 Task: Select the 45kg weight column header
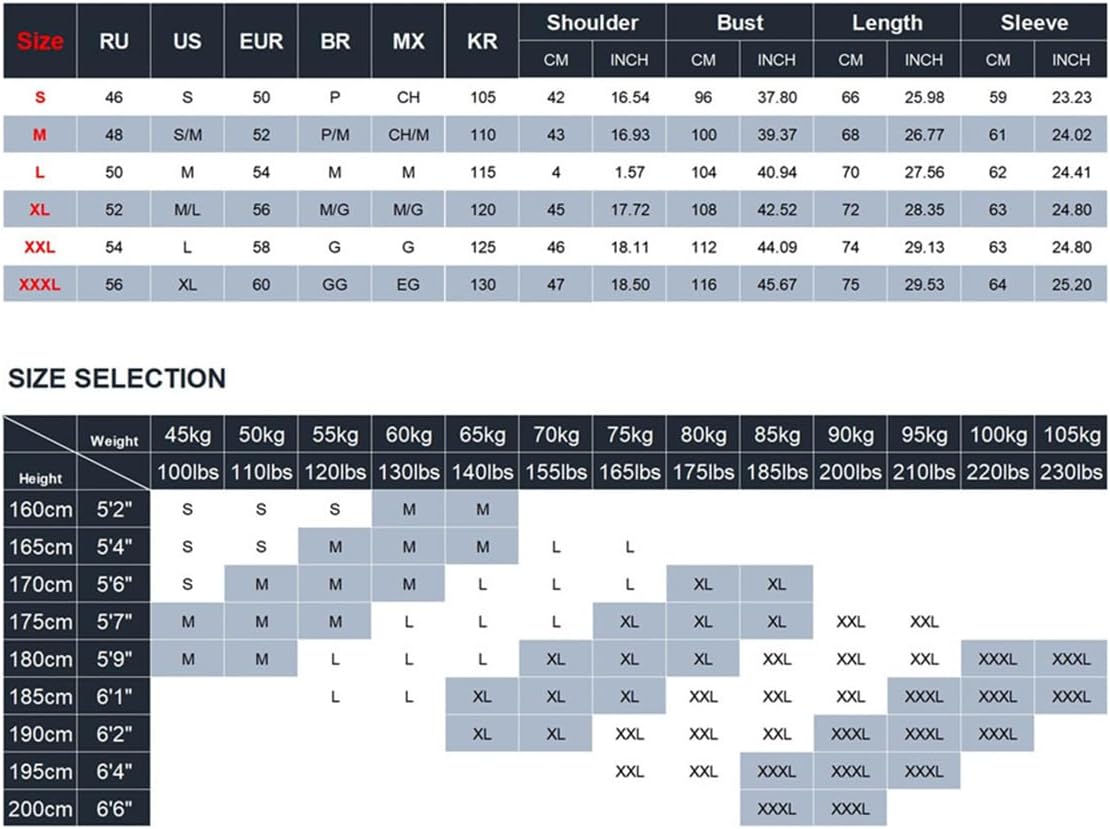tap(187, 435)
